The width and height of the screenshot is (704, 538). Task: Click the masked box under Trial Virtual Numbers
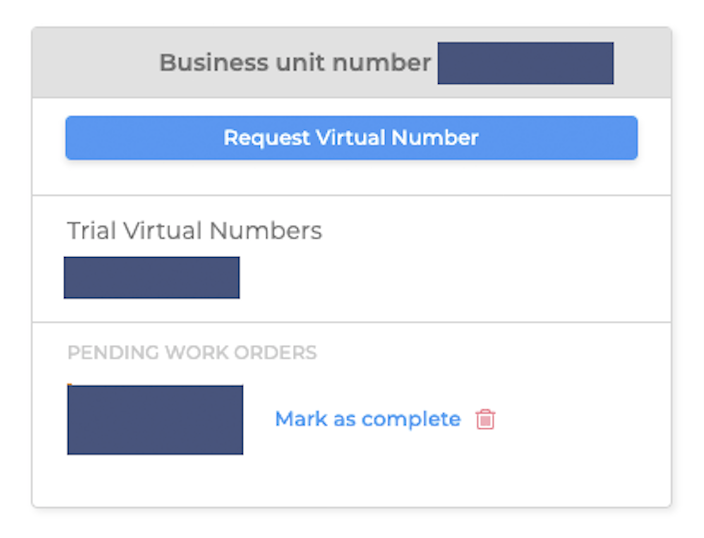tap(152, 277)
